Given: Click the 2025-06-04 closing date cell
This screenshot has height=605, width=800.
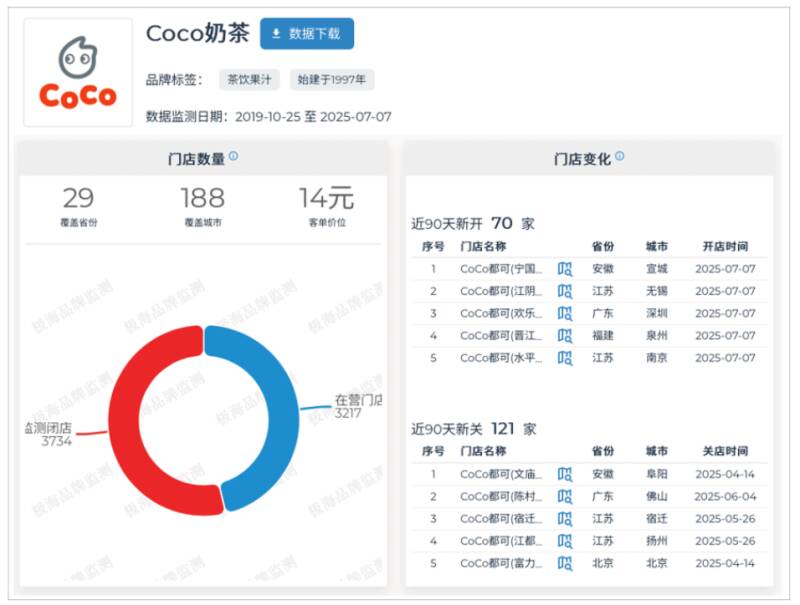Looking at the screenshot, I should 725,496.
